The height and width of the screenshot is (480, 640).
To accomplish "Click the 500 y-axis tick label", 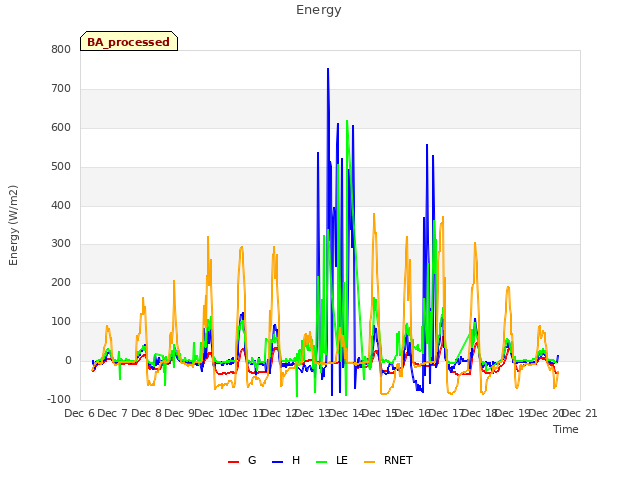I will 61,167.
